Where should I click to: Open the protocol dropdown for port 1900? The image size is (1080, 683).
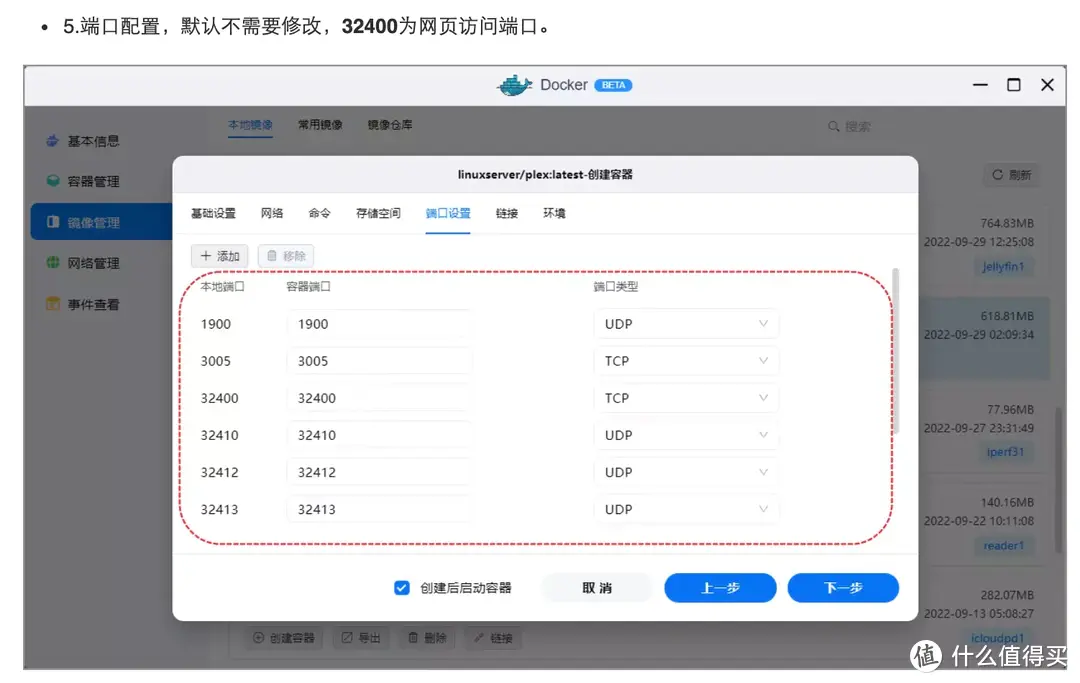(686, 324)
